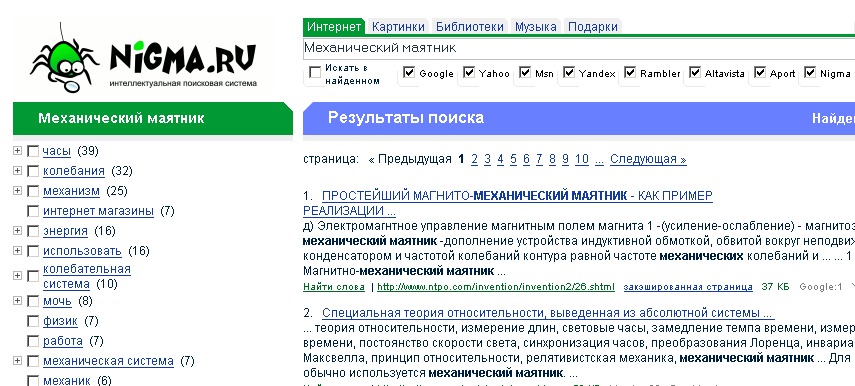855x386 pixels.
Task: Toggle the Msn search engine checkbox
Action: [525, 73]
